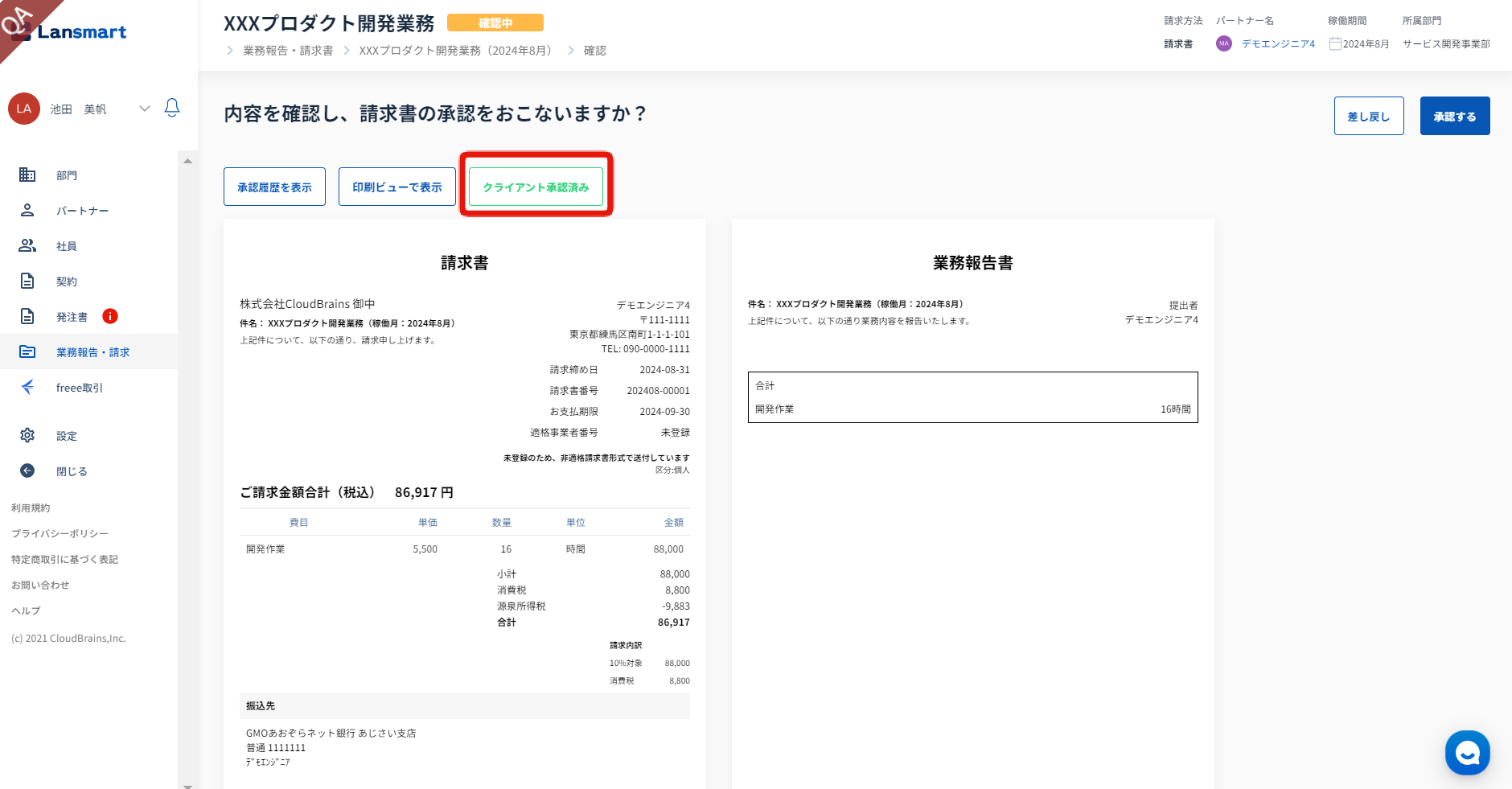Open 発注書 in the sidebar menu
The width and height of the screenshot is (1512, 789).
tap(72, 317)
